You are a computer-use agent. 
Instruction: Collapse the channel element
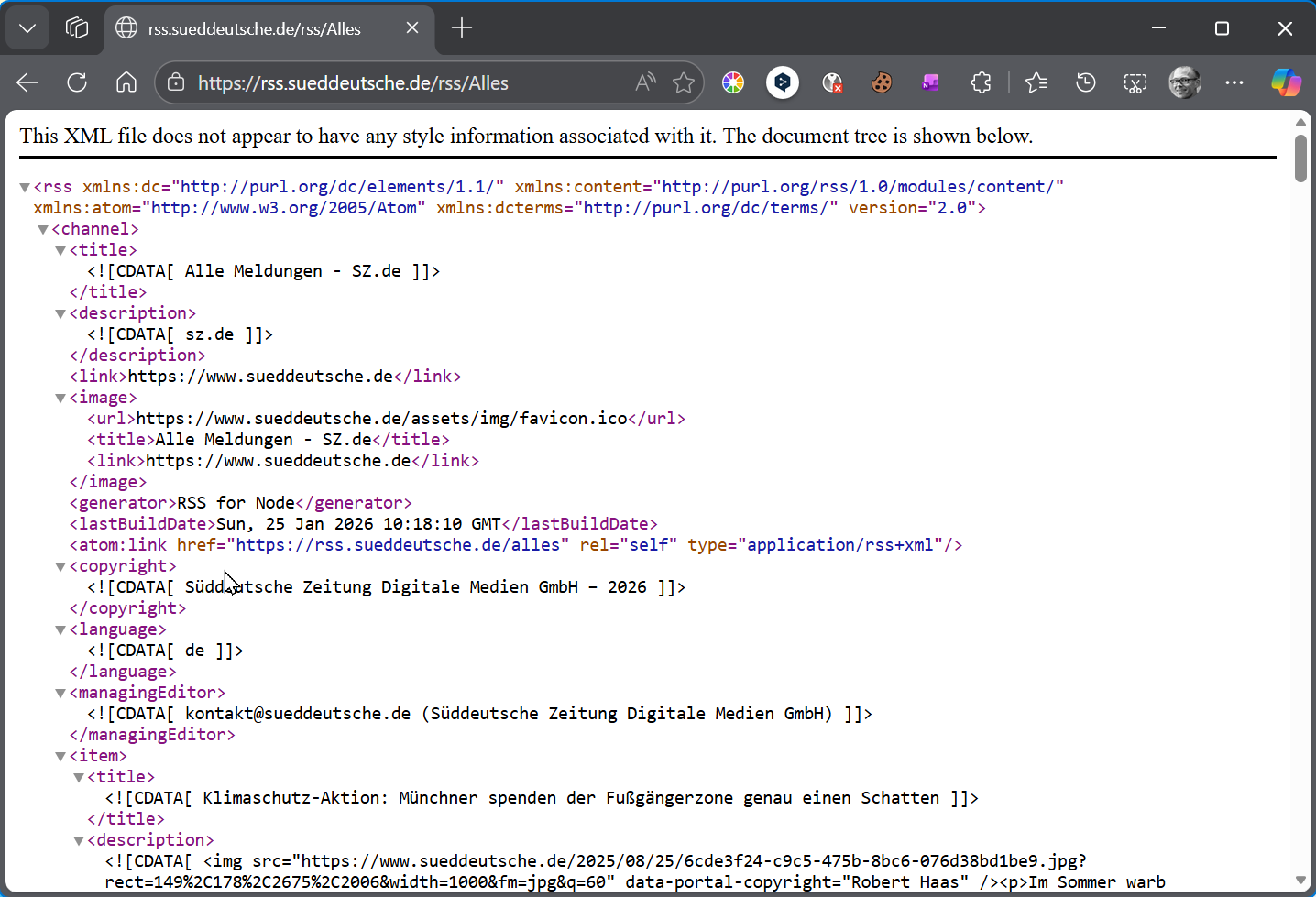pos(42,229)
